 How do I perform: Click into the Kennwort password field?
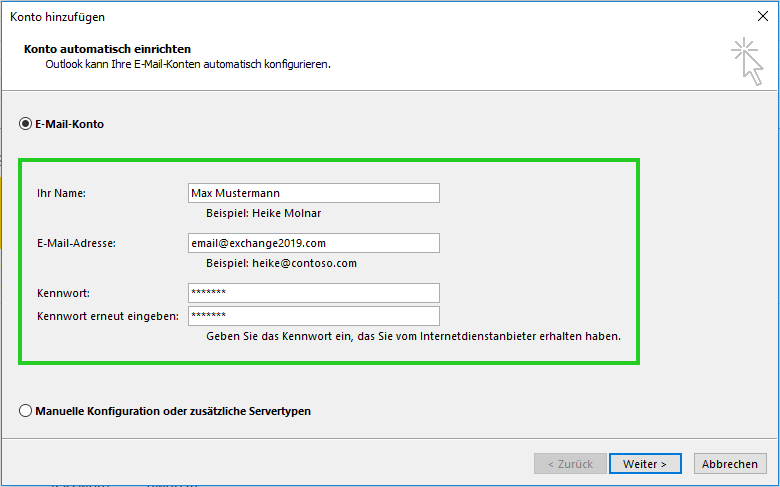pyautogui.click(x=314, y=293)
